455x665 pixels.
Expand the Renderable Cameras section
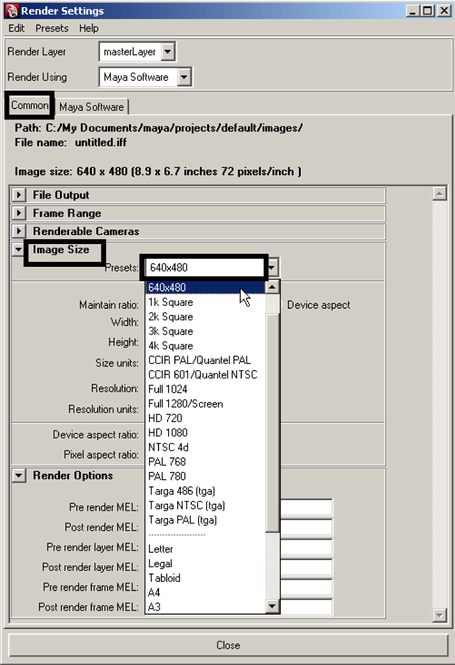click(19, 231)
